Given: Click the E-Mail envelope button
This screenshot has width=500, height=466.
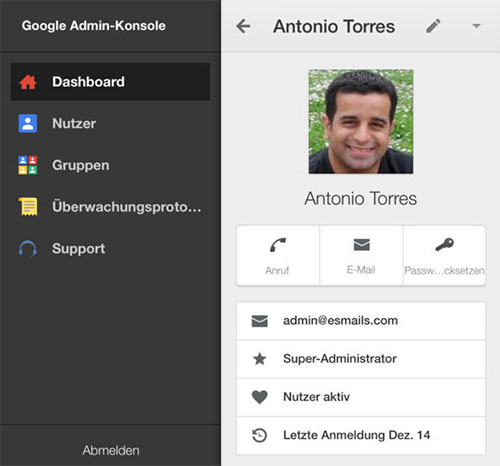Looking at the screenshot, I should (x=361, y=256).
